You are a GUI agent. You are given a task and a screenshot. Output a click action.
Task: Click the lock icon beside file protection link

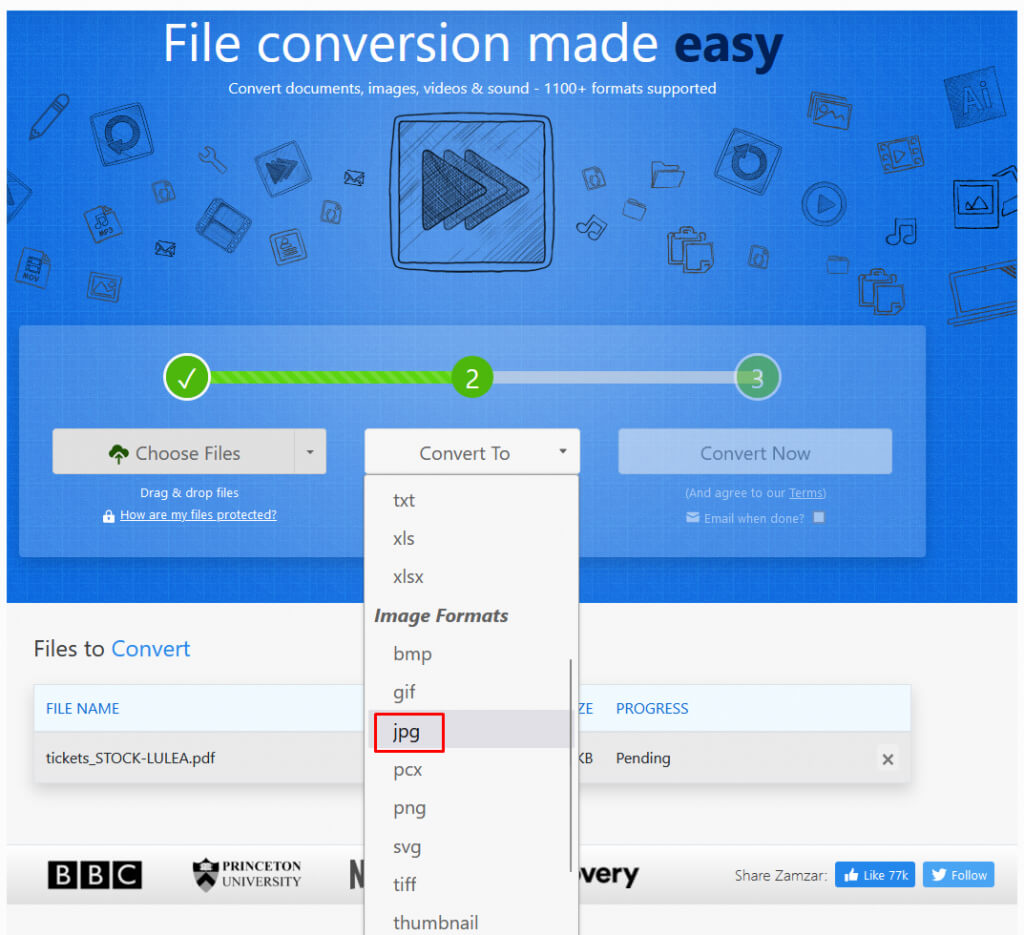click(x=108, y=516)
